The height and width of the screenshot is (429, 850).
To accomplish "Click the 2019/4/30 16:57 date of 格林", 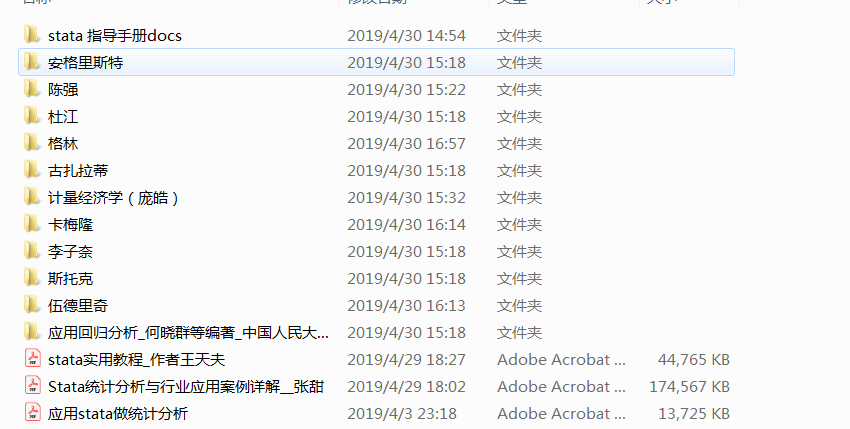I will (406, 144).
